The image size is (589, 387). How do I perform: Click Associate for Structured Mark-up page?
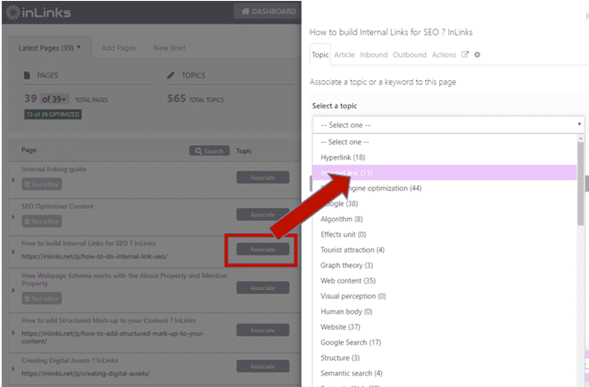(x=263, y=330)
